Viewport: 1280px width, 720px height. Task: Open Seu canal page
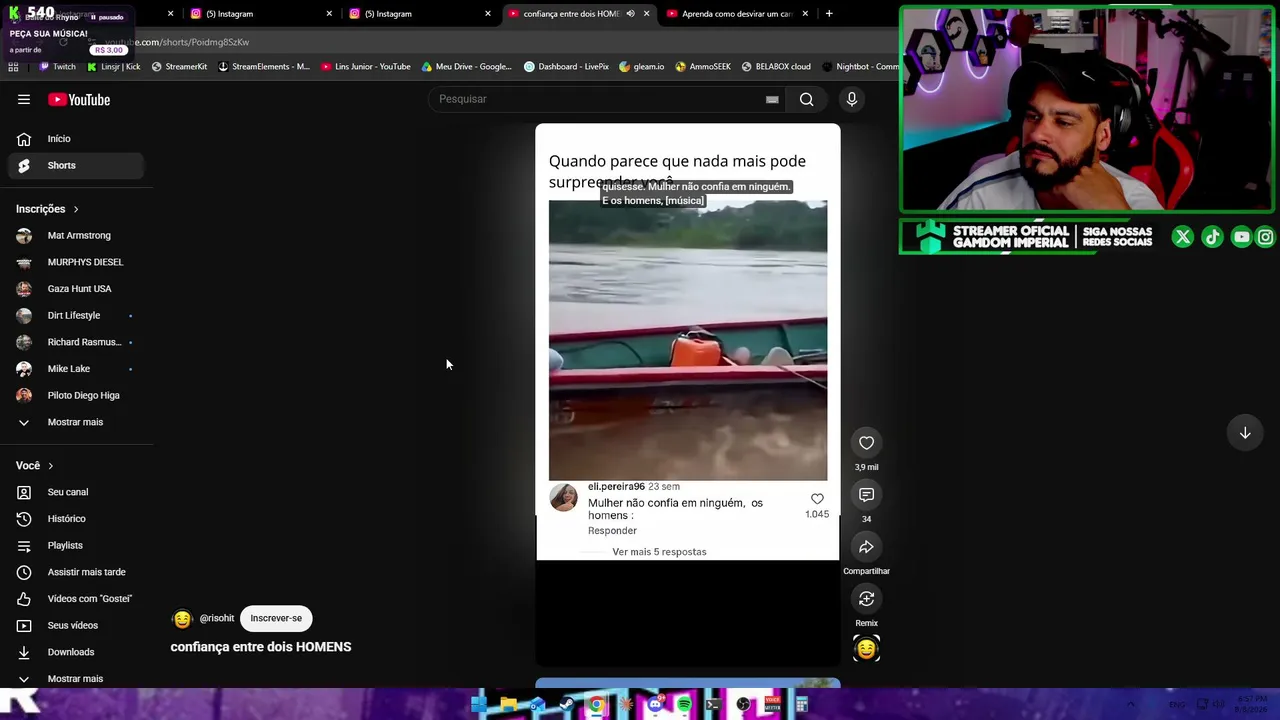point(75,492)
